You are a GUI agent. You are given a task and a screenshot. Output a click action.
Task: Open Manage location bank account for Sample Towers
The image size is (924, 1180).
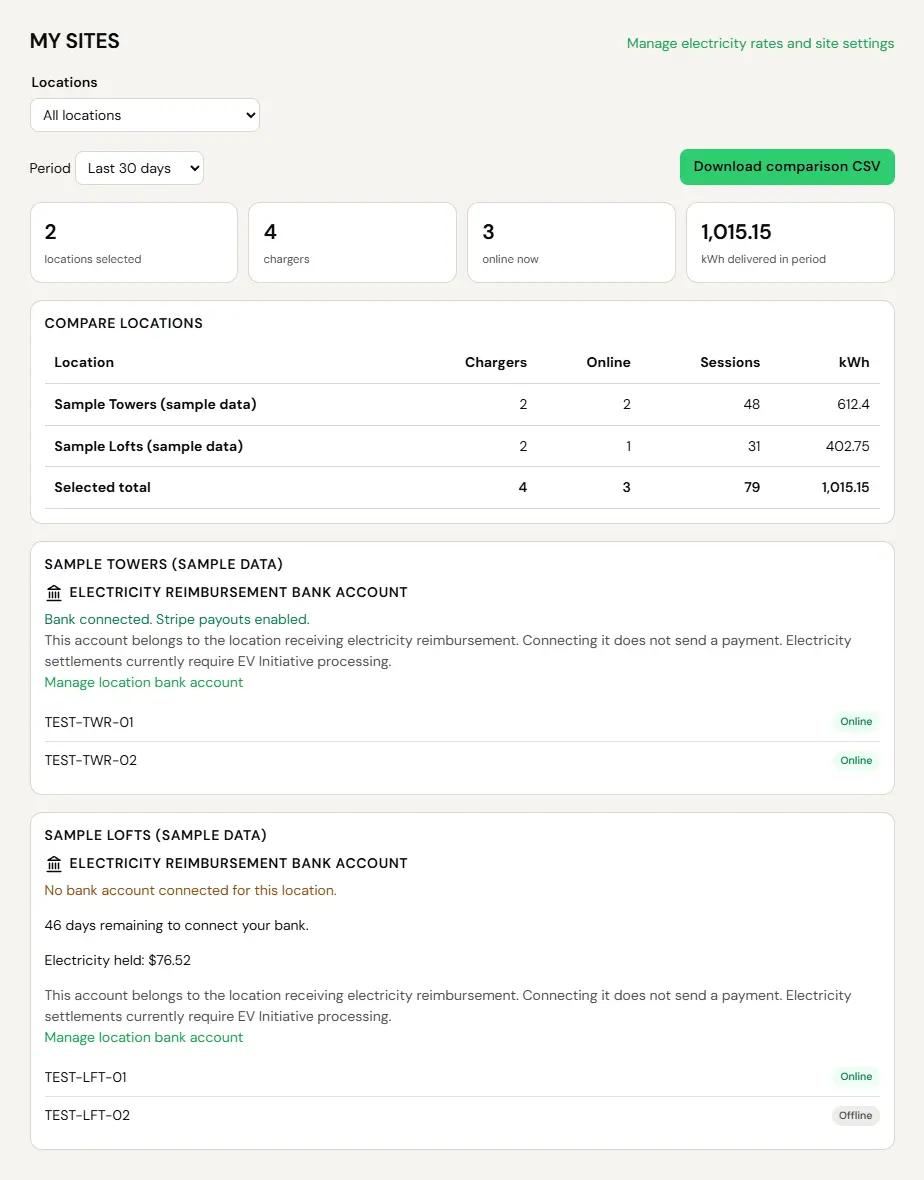click(x=144, y=682)
